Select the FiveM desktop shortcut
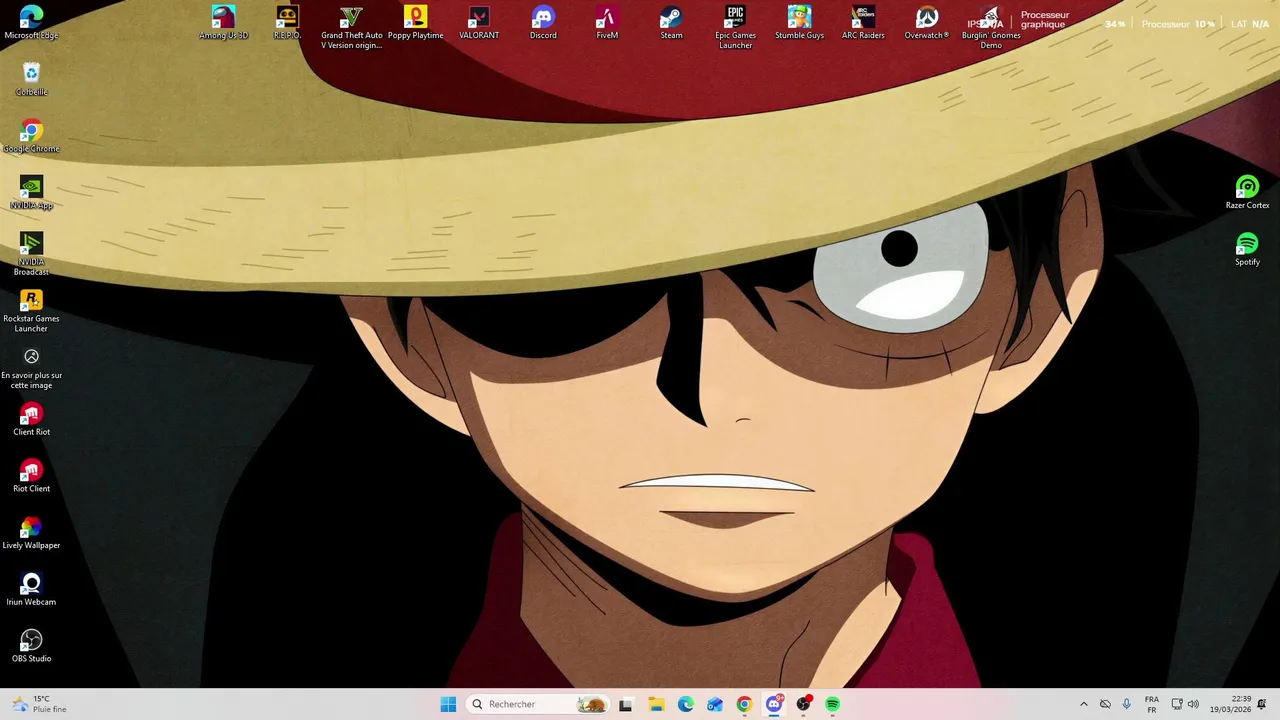Screen dimensions: 1280x720 [607, 22]
